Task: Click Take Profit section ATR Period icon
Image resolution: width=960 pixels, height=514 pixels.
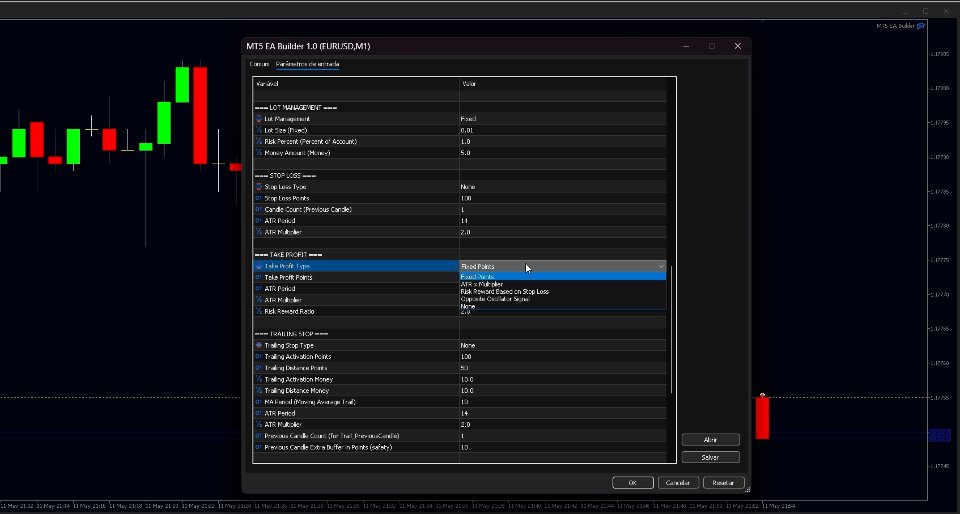Action: [258, 289]
